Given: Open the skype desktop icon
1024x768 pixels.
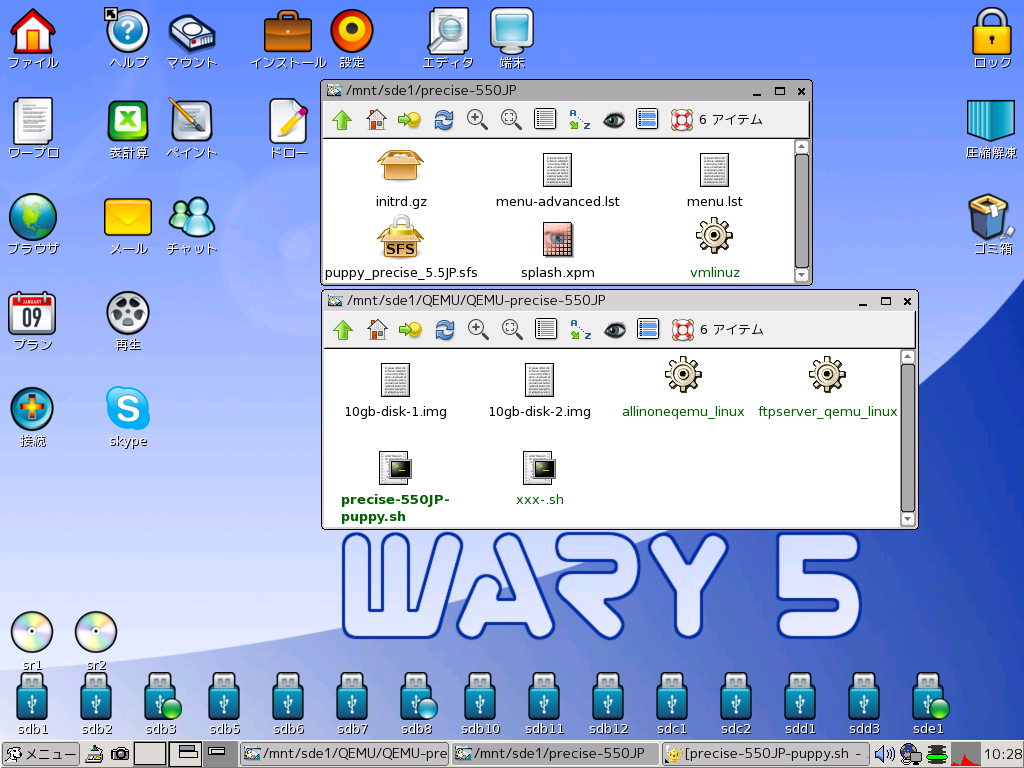Looking at the screenshot, I should (x=128, y=417).
